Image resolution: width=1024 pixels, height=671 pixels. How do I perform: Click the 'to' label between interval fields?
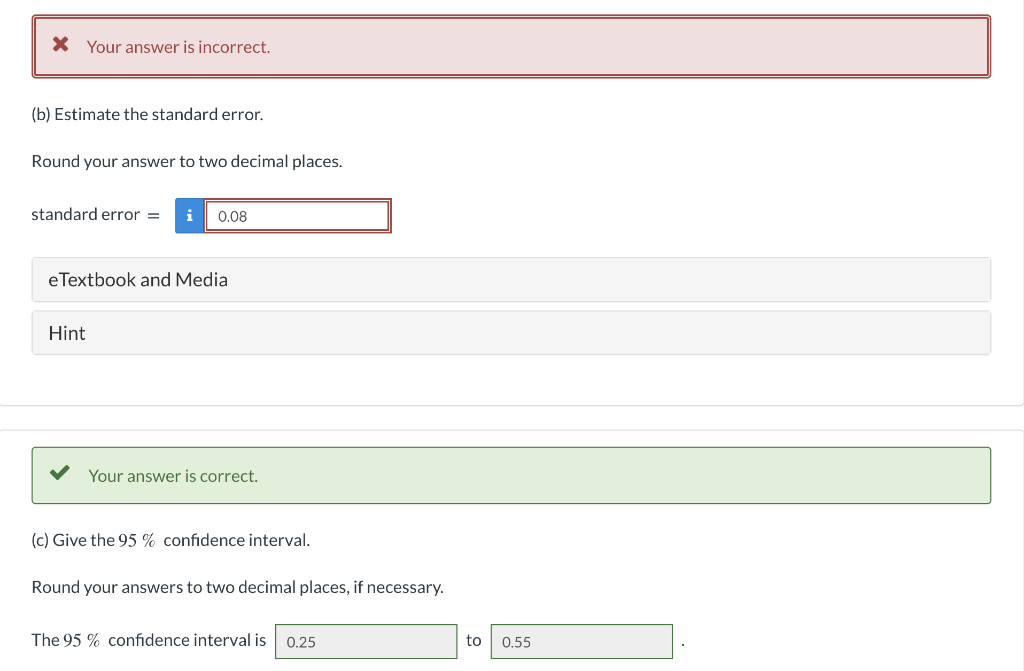[x=474, y=640]
